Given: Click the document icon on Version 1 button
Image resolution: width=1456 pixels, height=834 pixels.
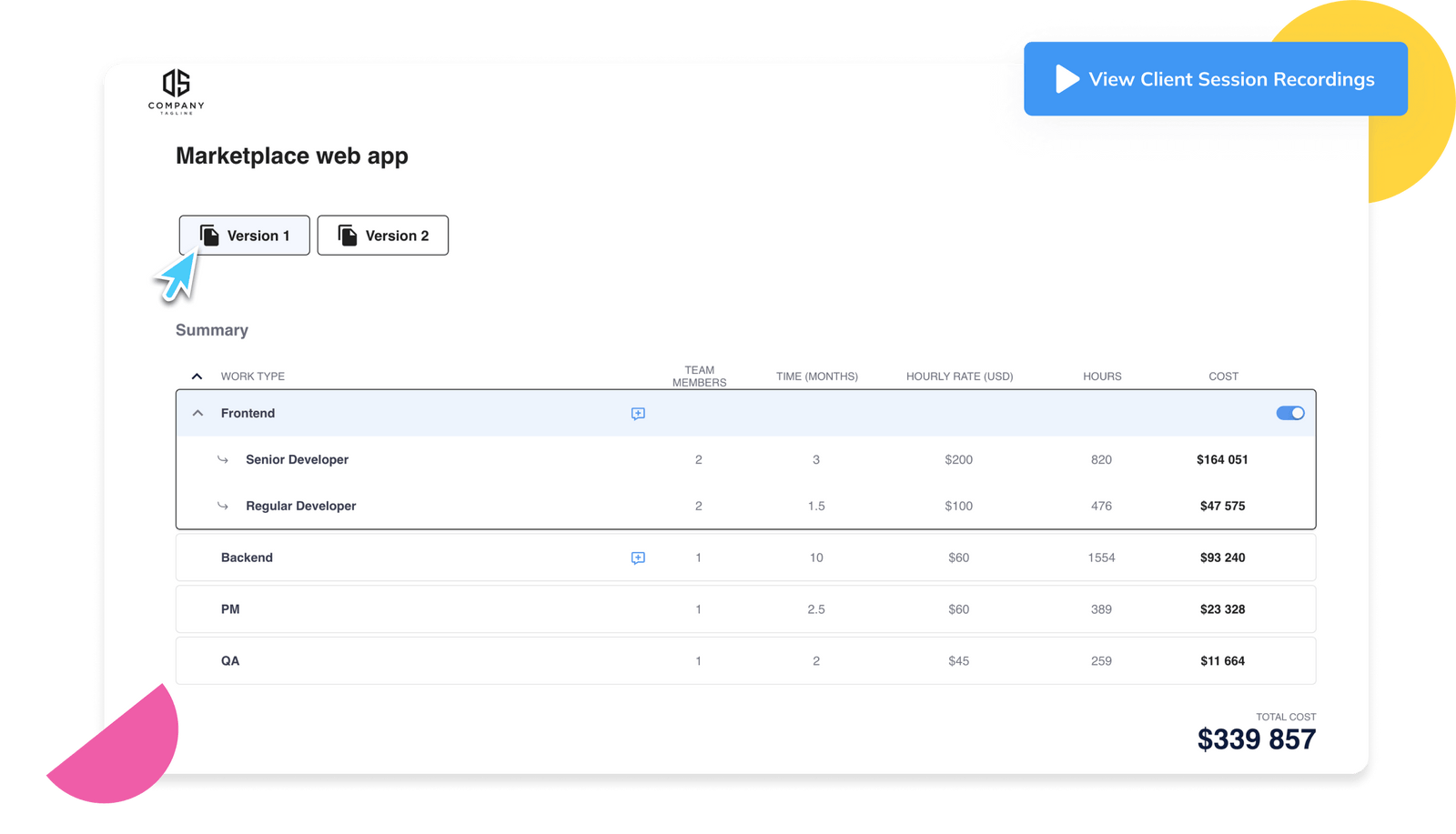Looking at the screenshot, I should [x=209, y=235].
